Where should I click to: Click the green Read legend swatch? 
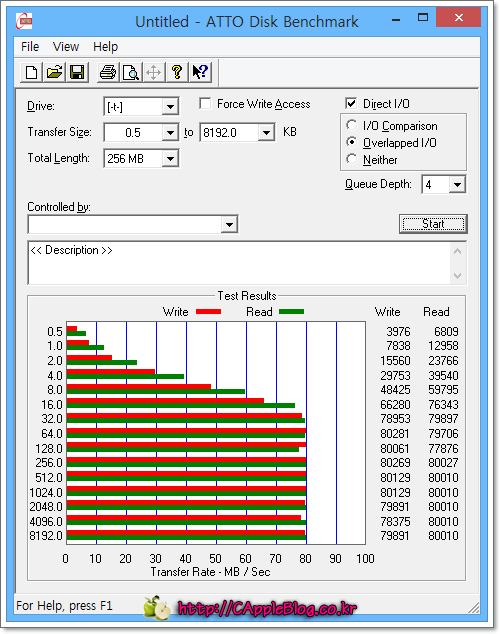291,311
